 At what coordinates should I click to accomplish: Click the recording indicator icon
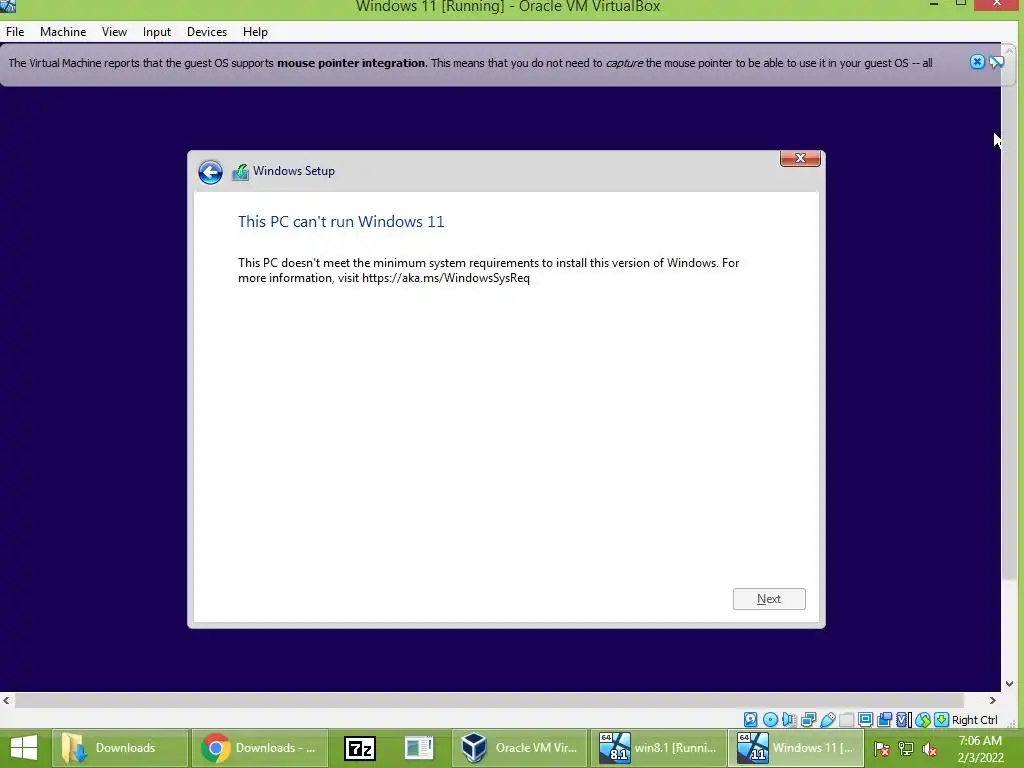[884, 720]
